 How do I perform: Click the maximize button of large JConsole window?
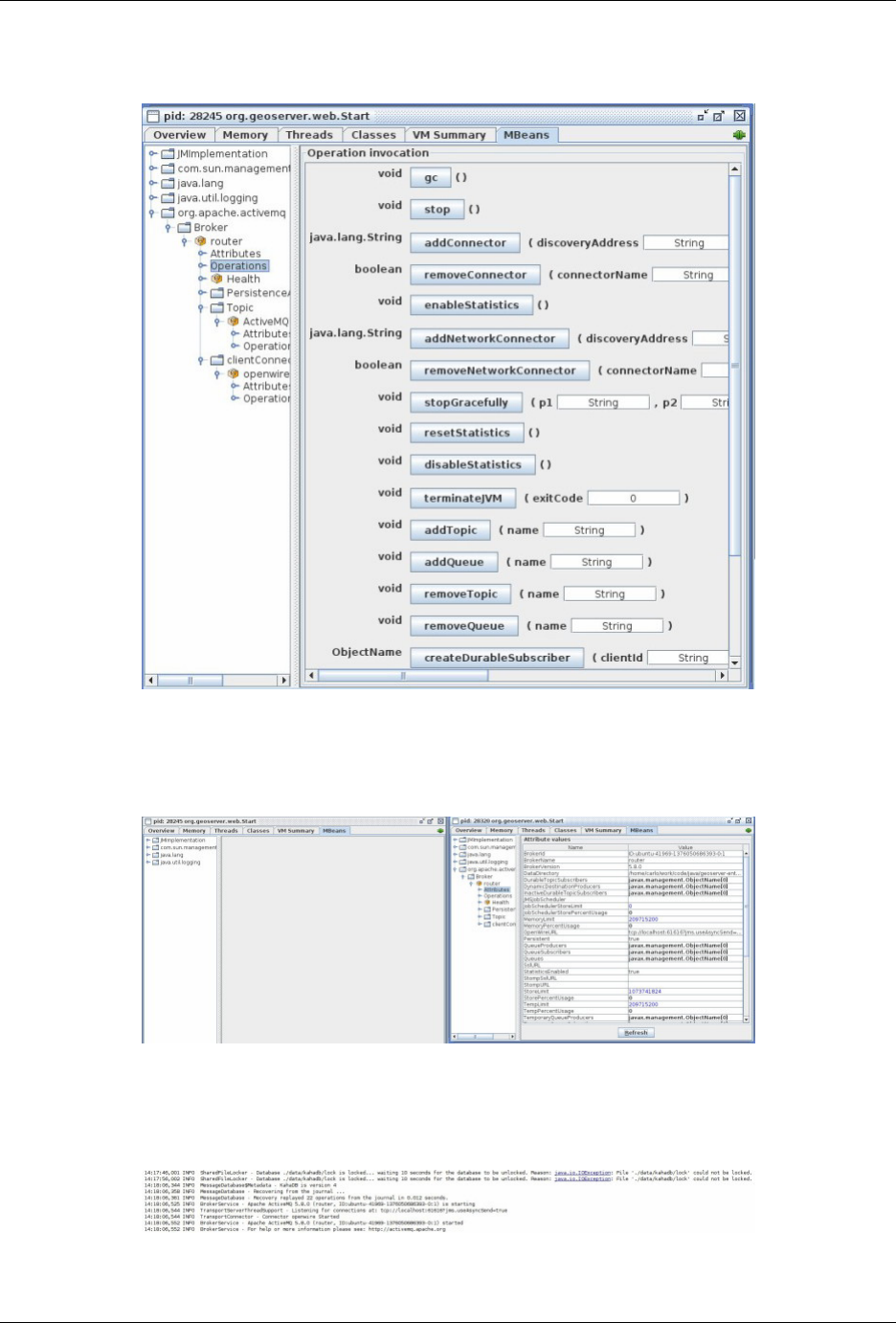[x=720, y=116]
